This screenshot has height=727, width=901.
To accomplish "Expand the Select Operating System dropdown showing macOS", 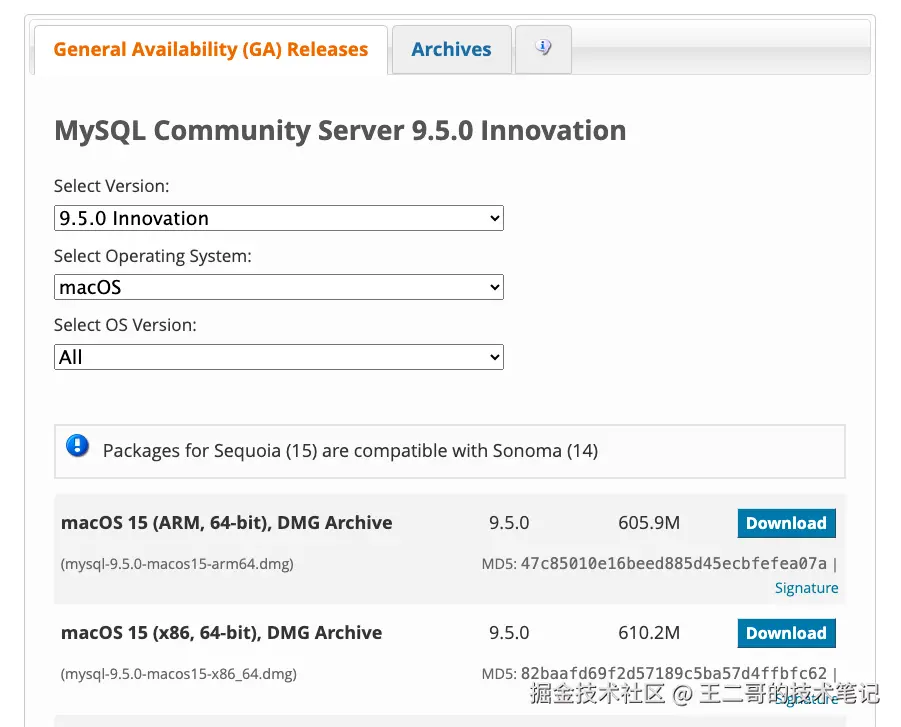I will [x=278, y=287].
